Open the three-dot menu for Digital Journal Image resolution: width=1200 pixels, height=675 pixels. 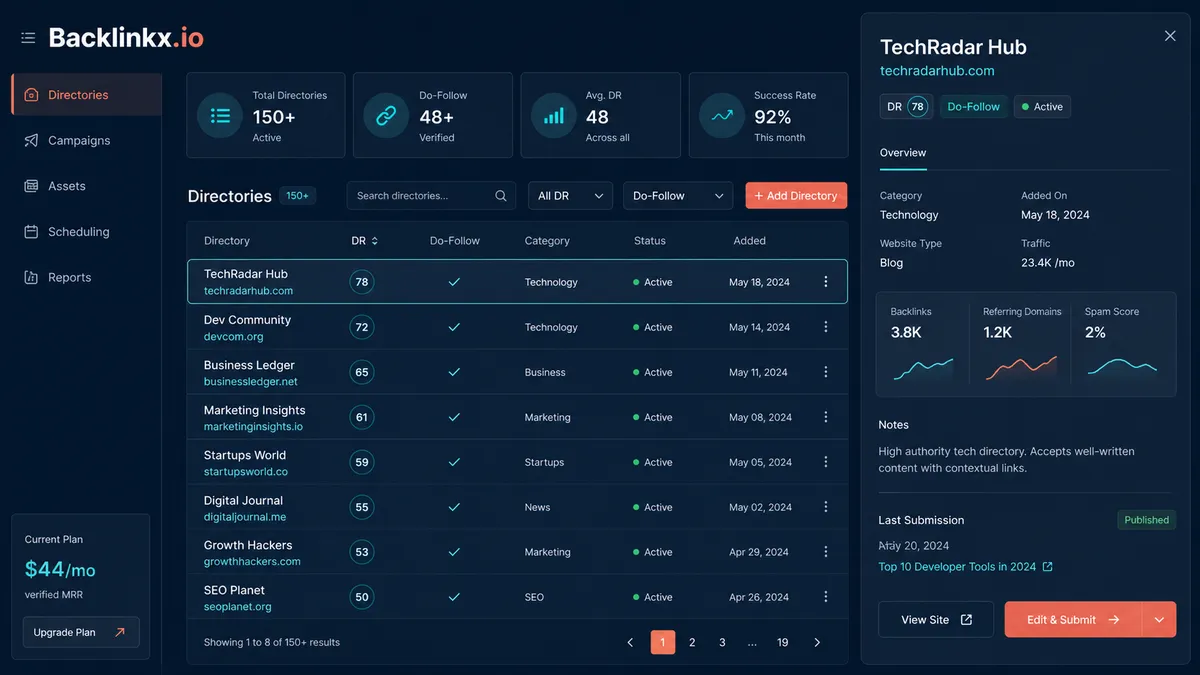826,507
